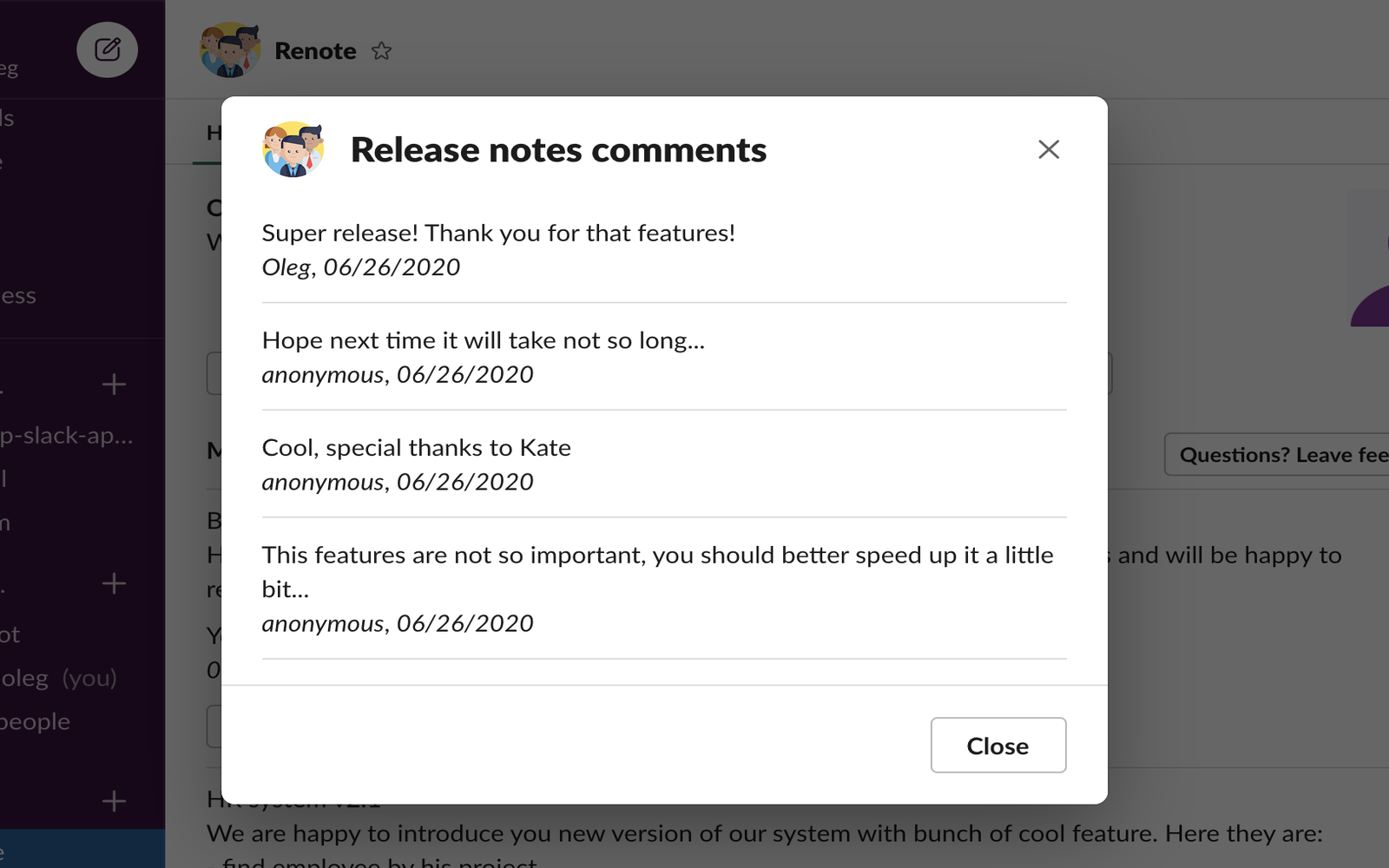Compose a new message with the pencil icon

pyautogui.click(x=107, y=49)
